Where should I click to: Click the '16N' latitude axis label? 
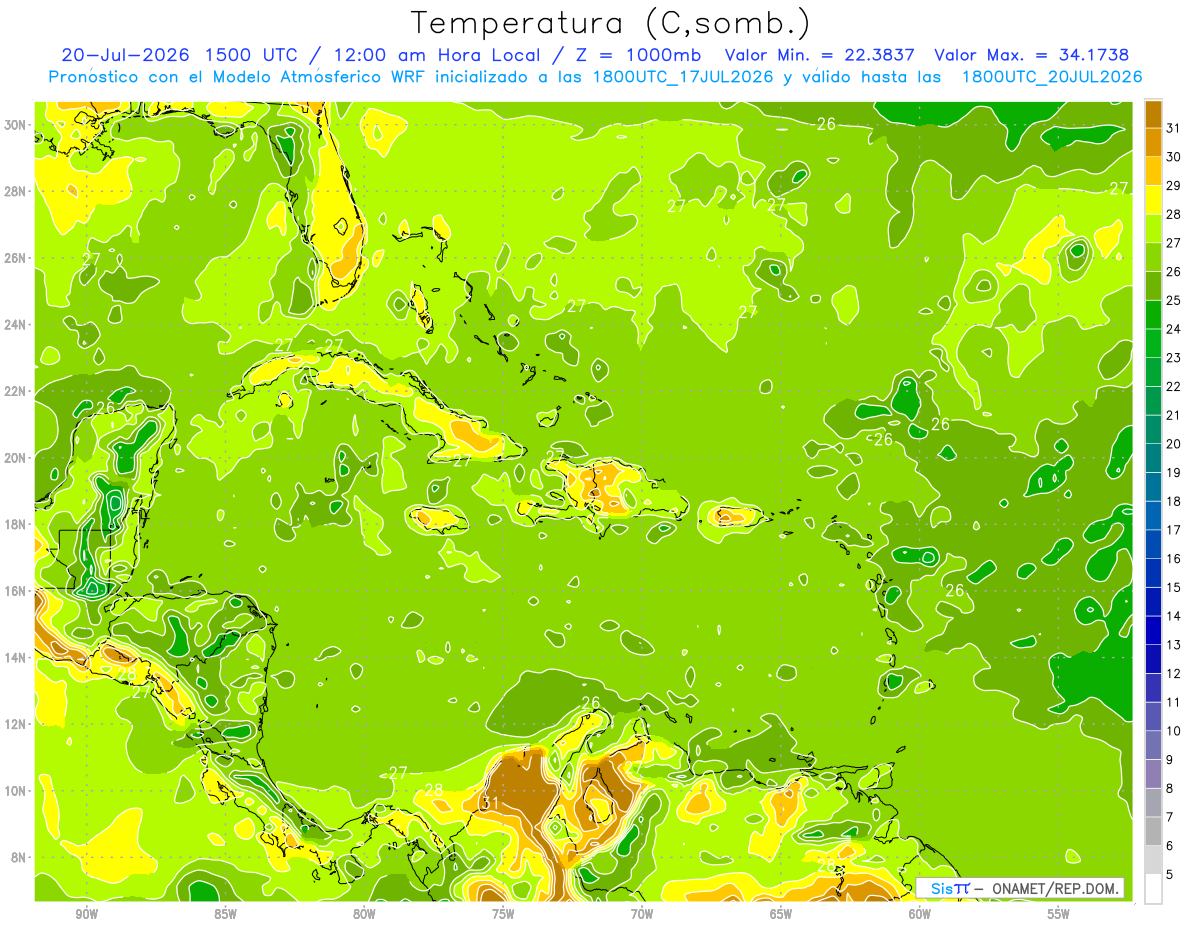pos(16,591)
